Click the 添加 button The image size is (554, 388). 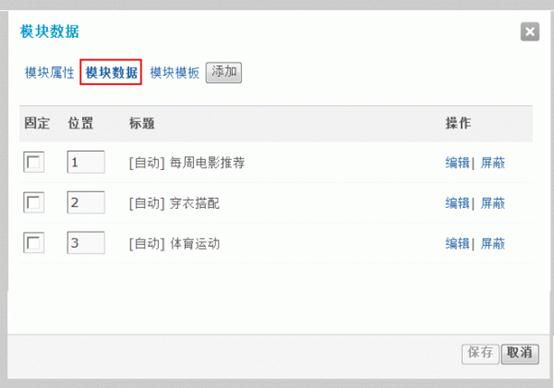[x=224, y=73]
